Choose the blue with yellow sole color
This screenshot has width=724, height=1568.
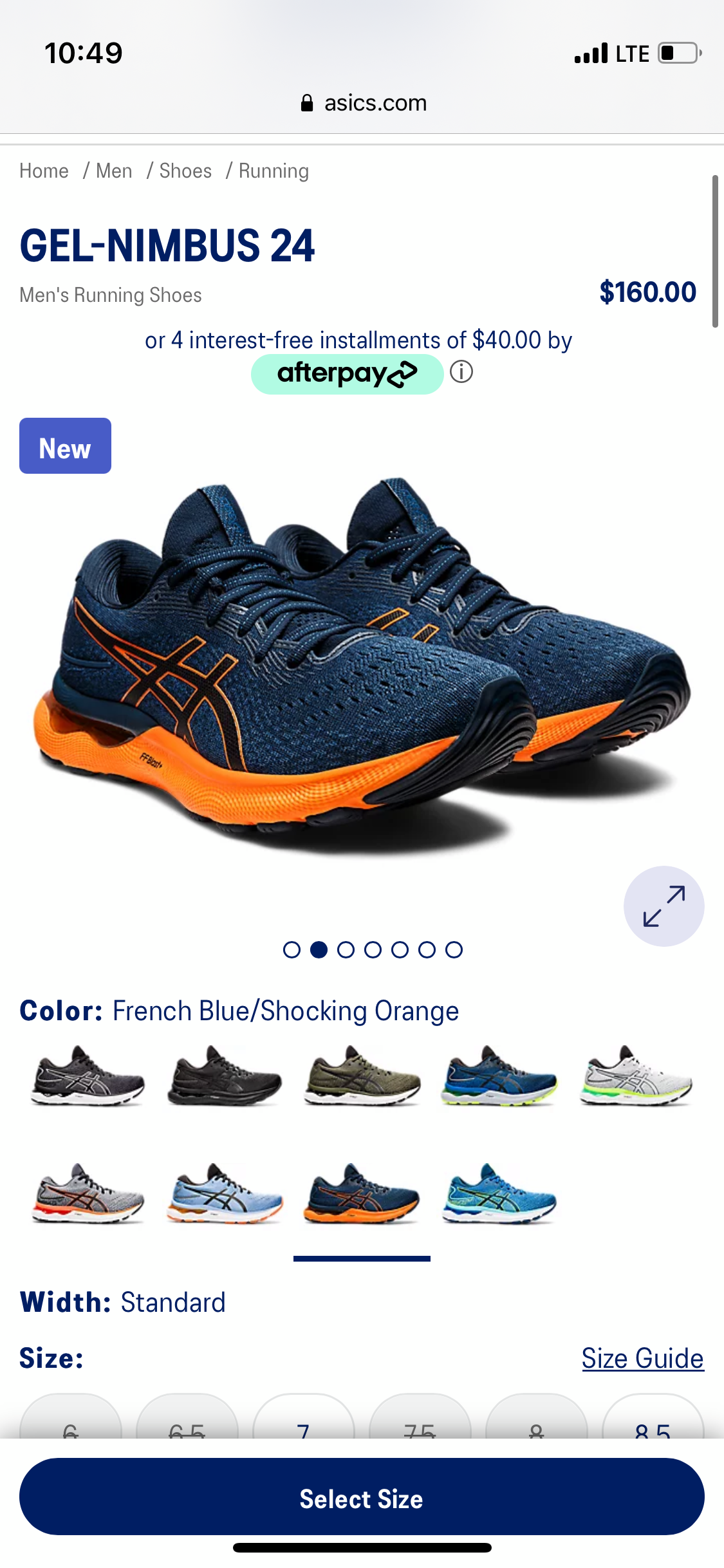[499, 1076]
